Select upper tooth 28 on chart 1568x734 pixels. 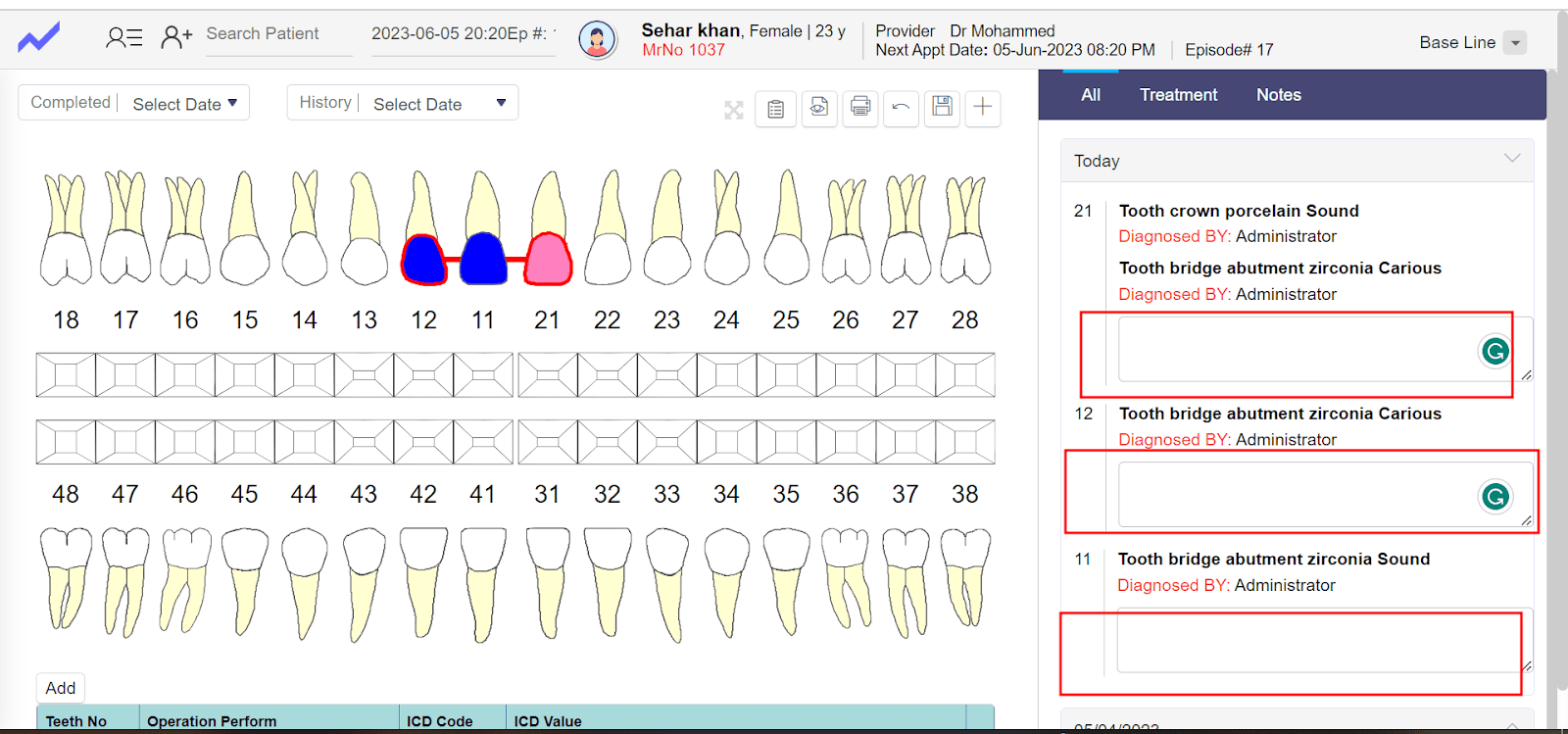965,228
